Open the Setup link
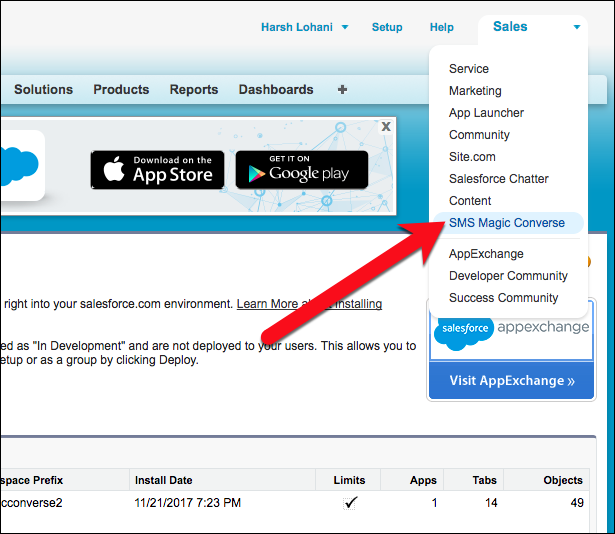The width and height of the screenshot is (615, 534). pyautogui.click(x=387, y=27)
